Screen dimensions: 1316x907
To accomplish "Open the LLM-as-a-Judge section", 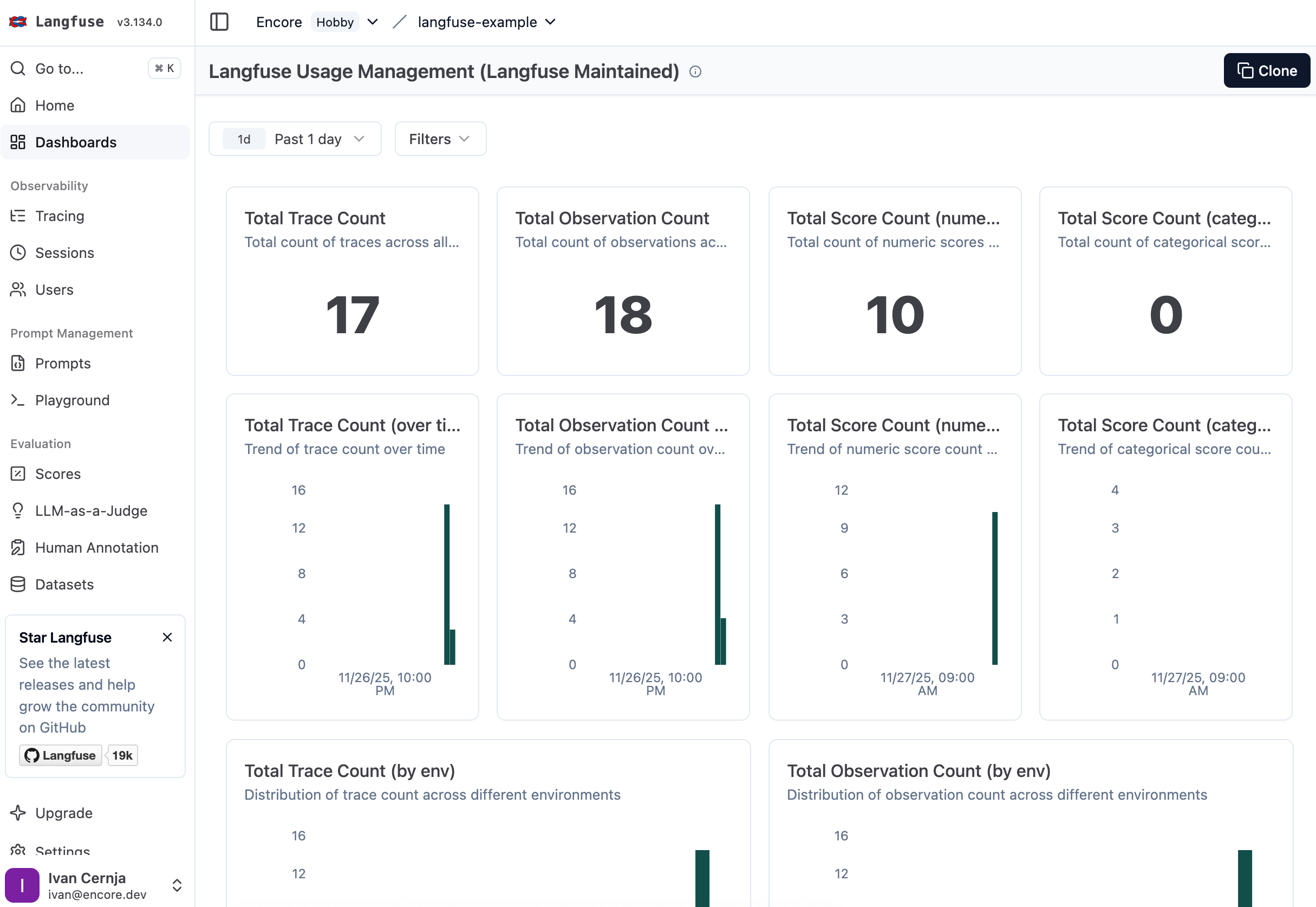I will click(x=91, y=510).
